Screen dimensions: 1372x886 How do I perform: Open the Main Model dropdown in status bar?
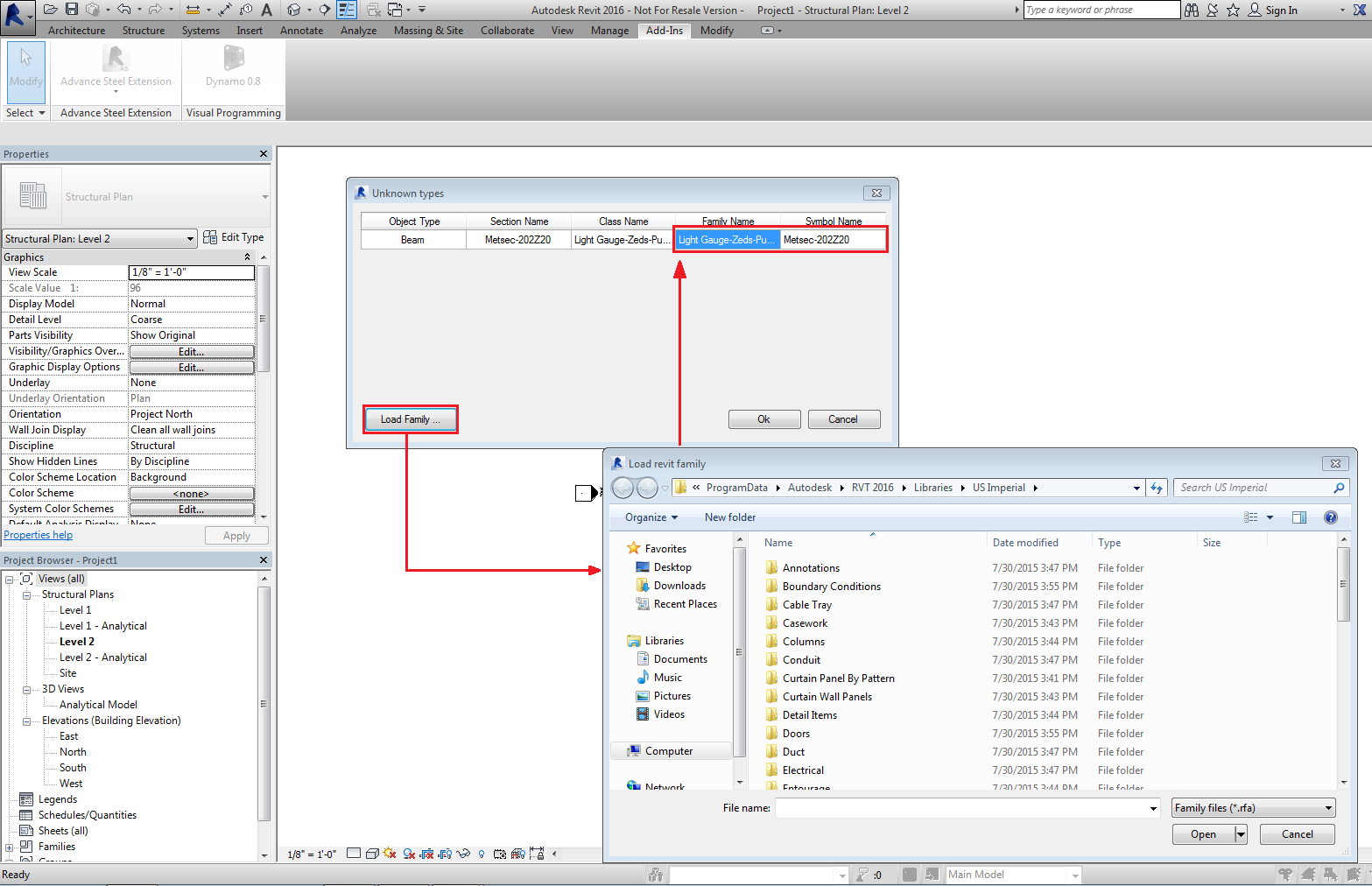click(1074, 875)
